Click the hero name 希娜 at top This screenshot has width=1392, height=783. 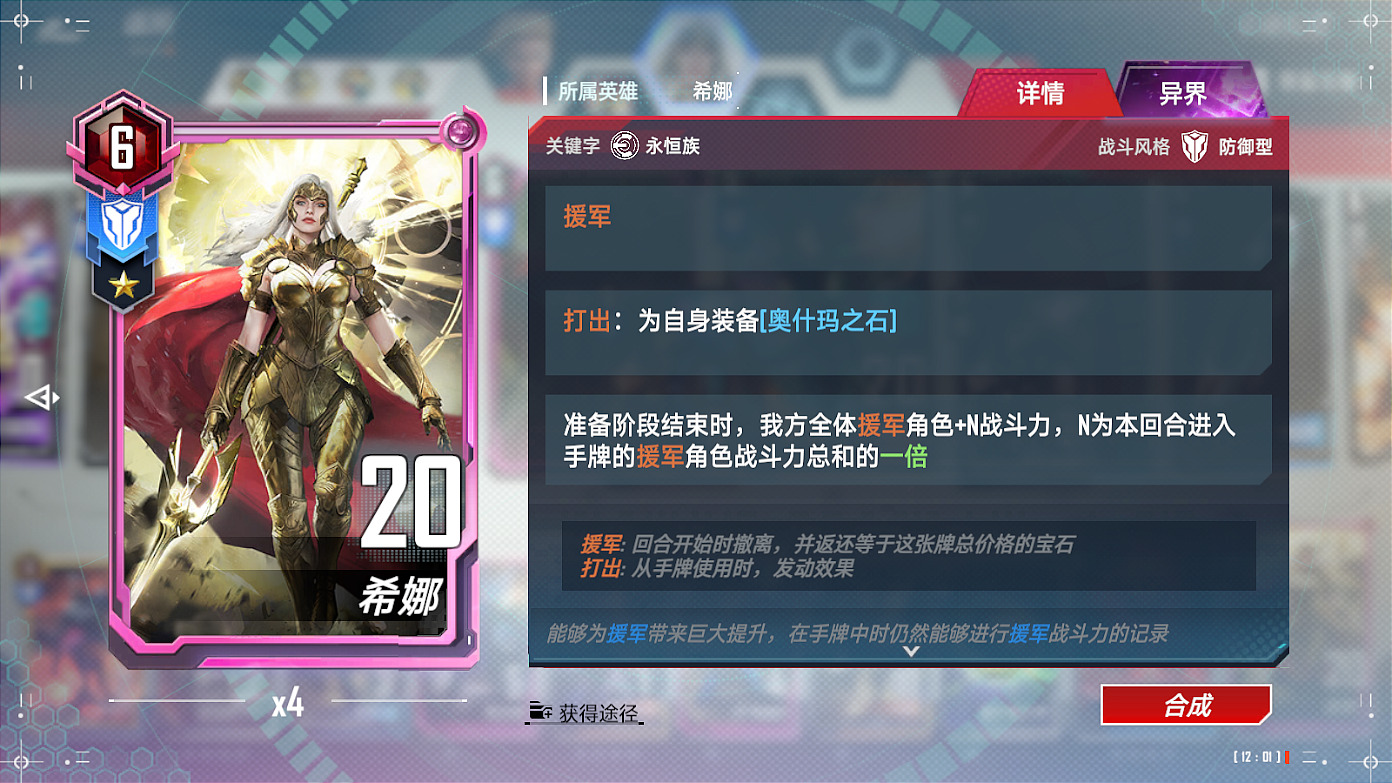(712, 92)
